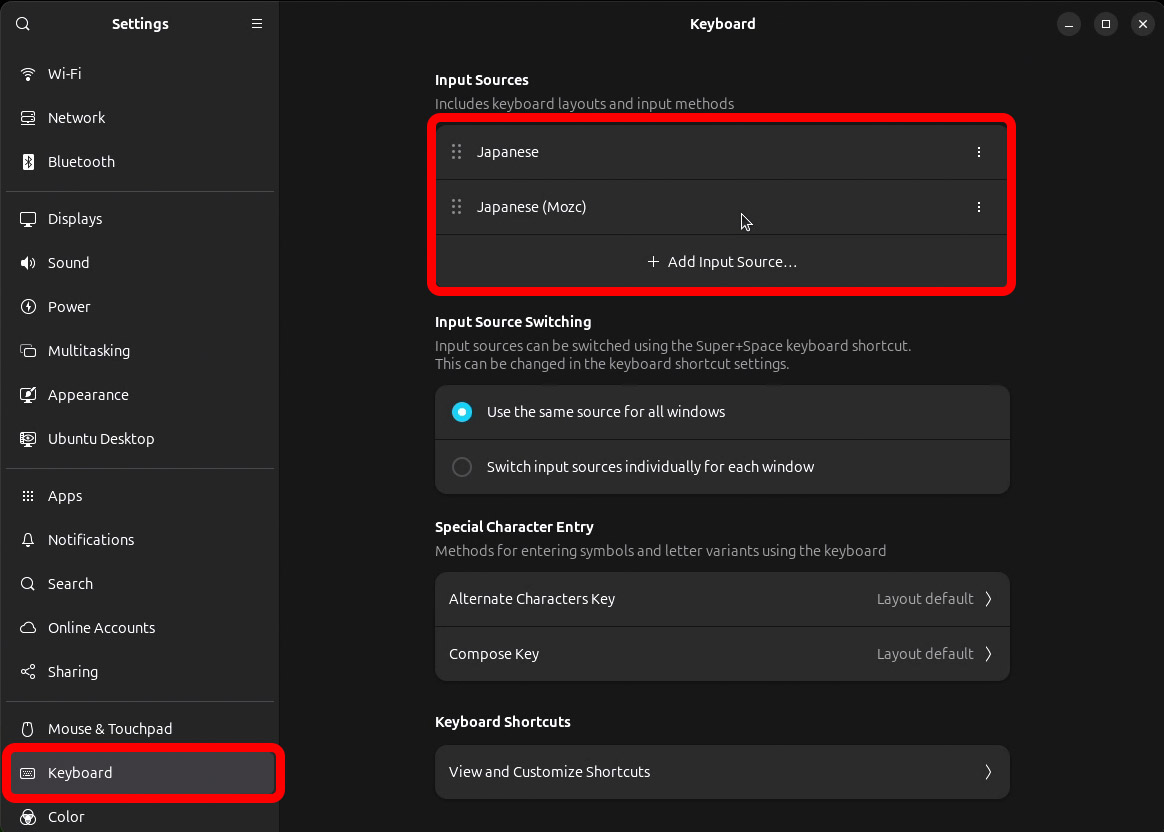The height and width of the screenshot is (832, 1164).
Task: Click the Apps grid icon
Action: tap(28, 496)
